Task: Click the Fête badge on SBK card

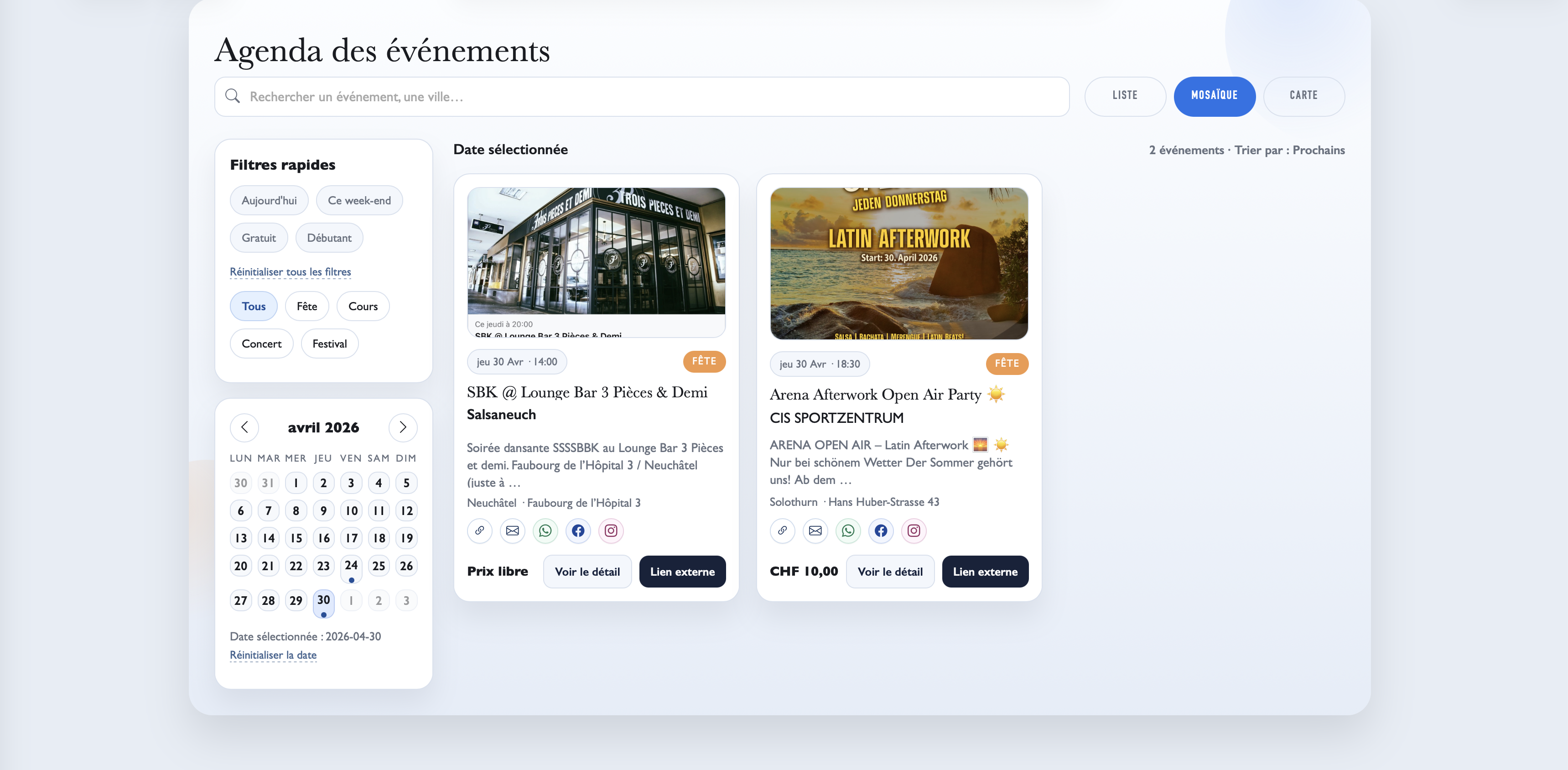Action: click(x=704, y=361)
